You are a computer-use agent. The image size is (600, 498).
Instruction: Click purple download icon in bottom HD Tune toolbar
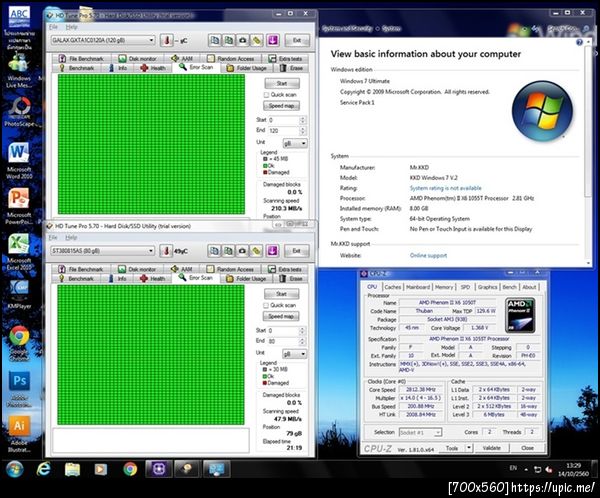click(x=272, y=251)
